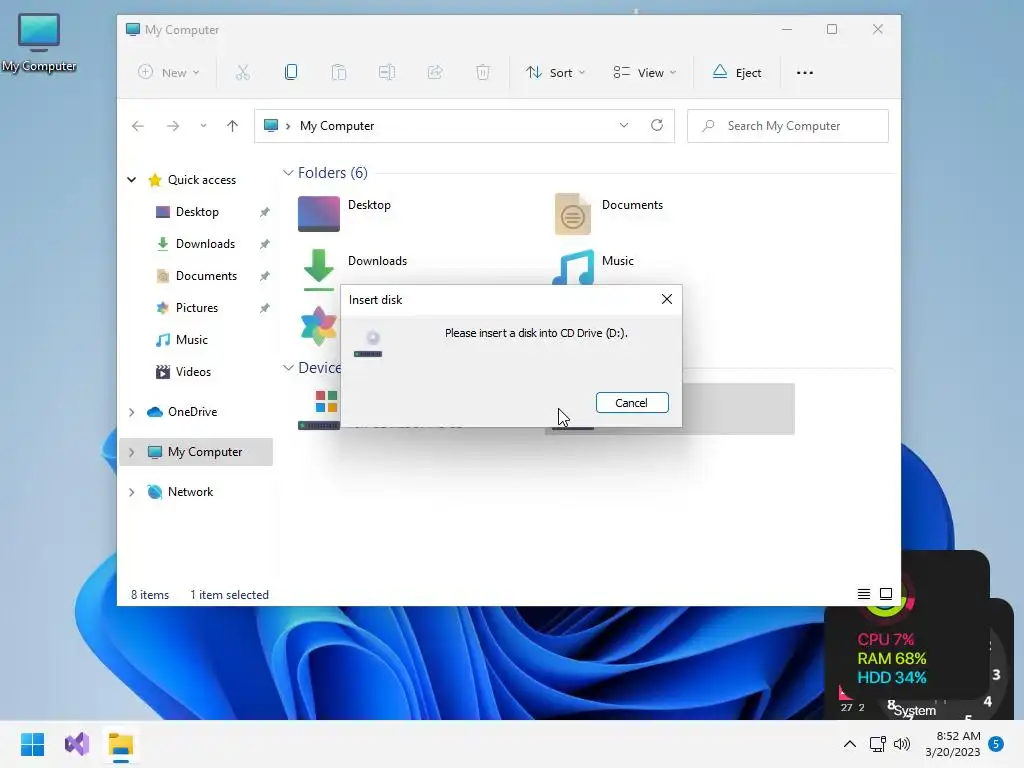The height and width of the screenshot is (768, 1024).
Task: Open Visual Studio from the taskbar
Action: coord(77,744)
